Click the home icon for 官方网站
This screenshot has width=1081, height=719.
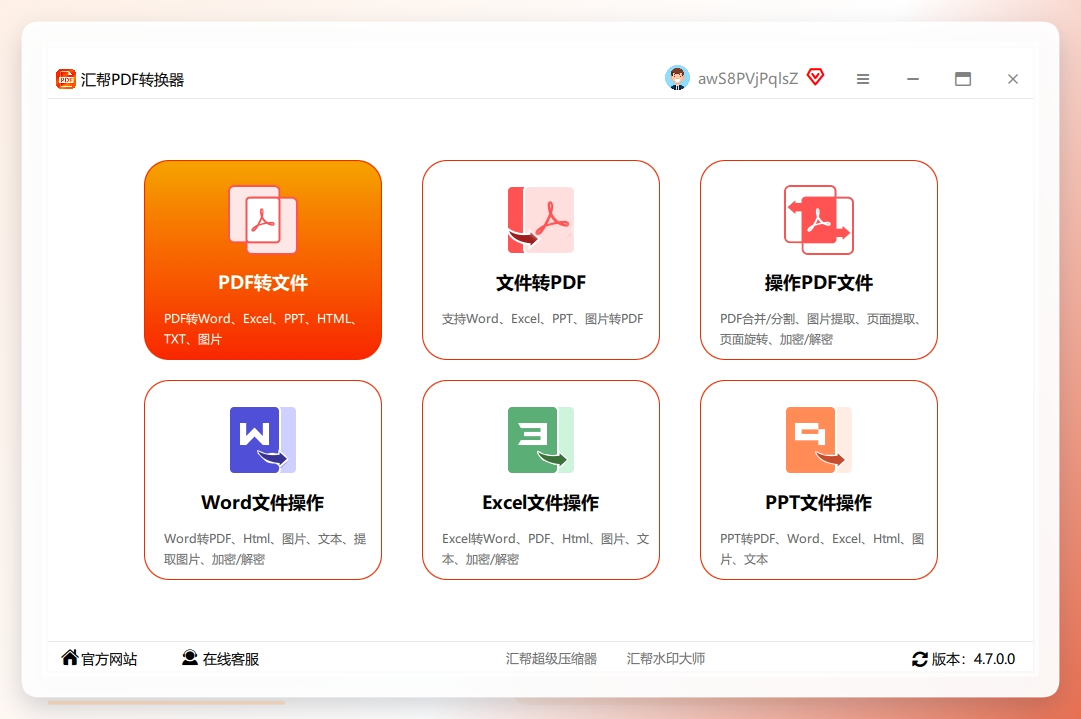(70, 658)
